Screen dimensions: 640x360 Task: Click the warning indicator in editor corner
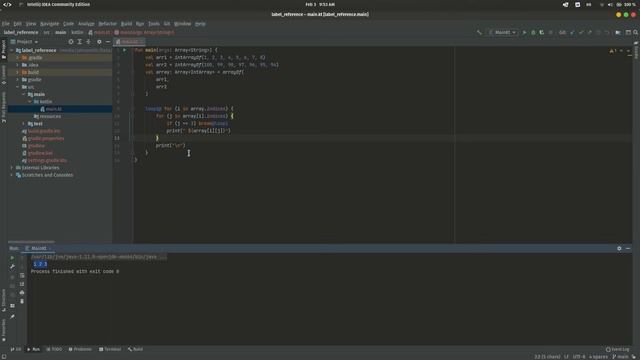coord(613,51)
